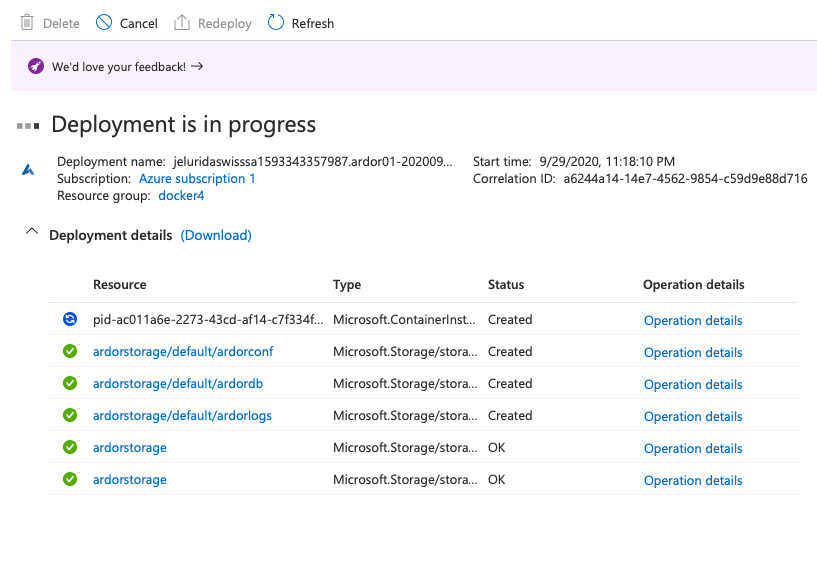Click the Status column header
This screenshot has width=817, height=573.
(506, 284)
